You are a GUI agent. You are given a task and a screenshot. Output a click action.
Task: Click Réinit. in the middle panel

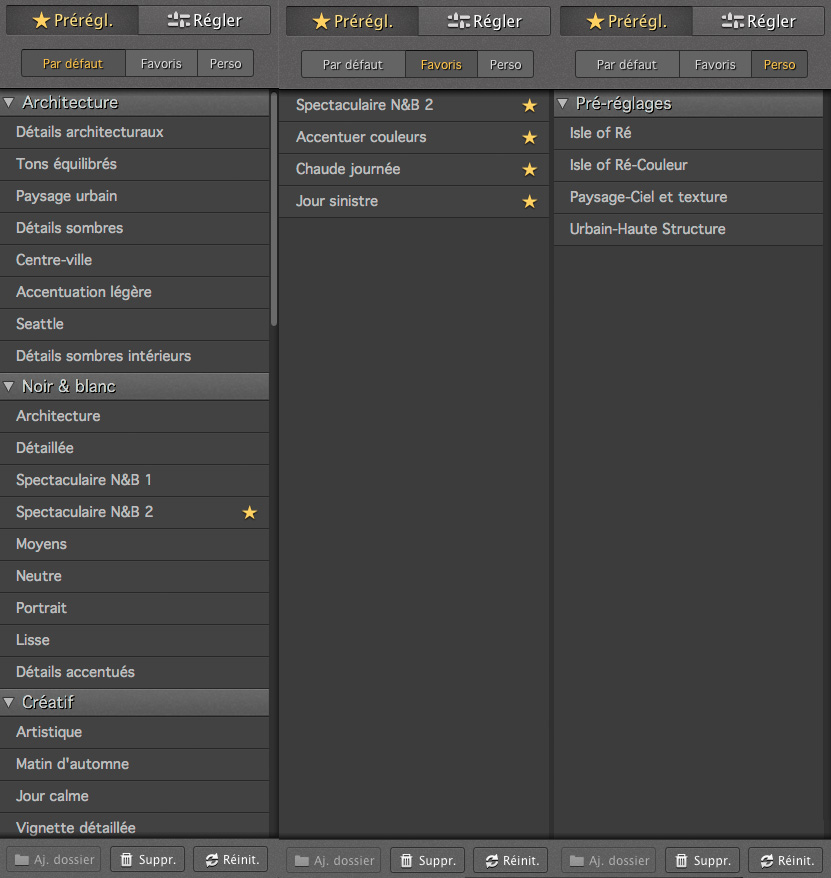(x=511, y=861)
